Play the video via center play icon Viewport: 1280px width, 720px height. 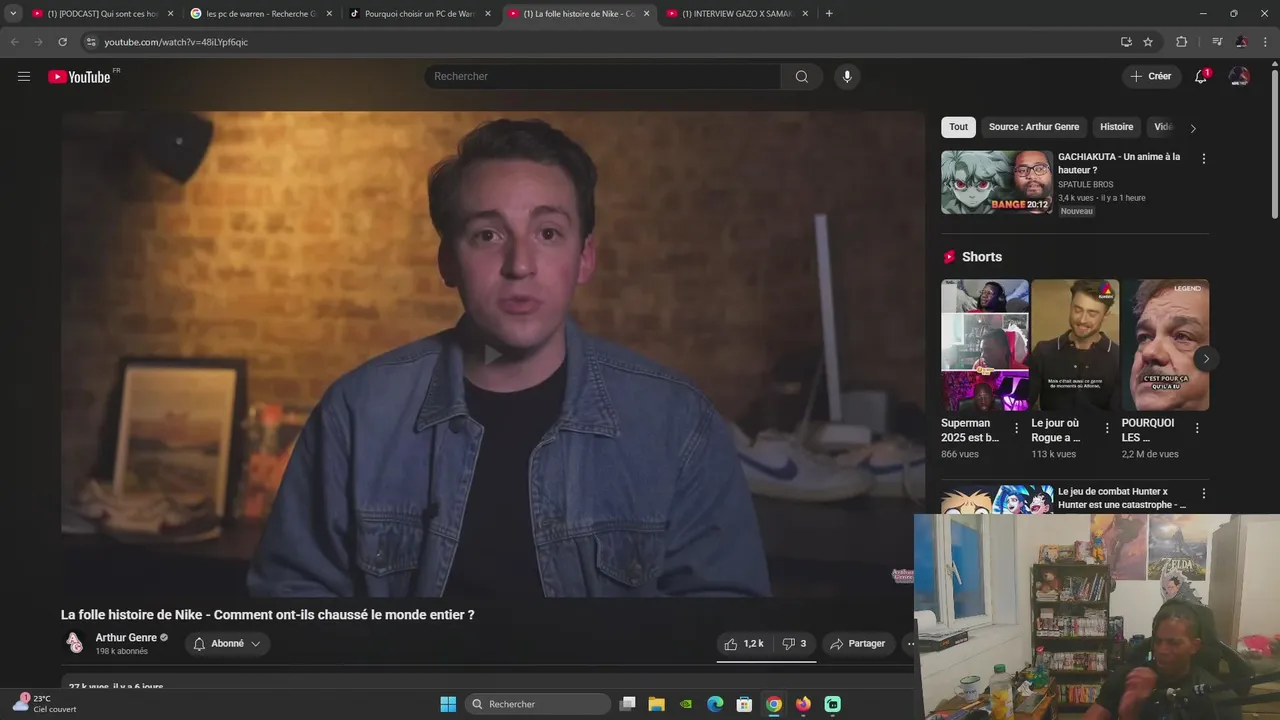(493, 354)
